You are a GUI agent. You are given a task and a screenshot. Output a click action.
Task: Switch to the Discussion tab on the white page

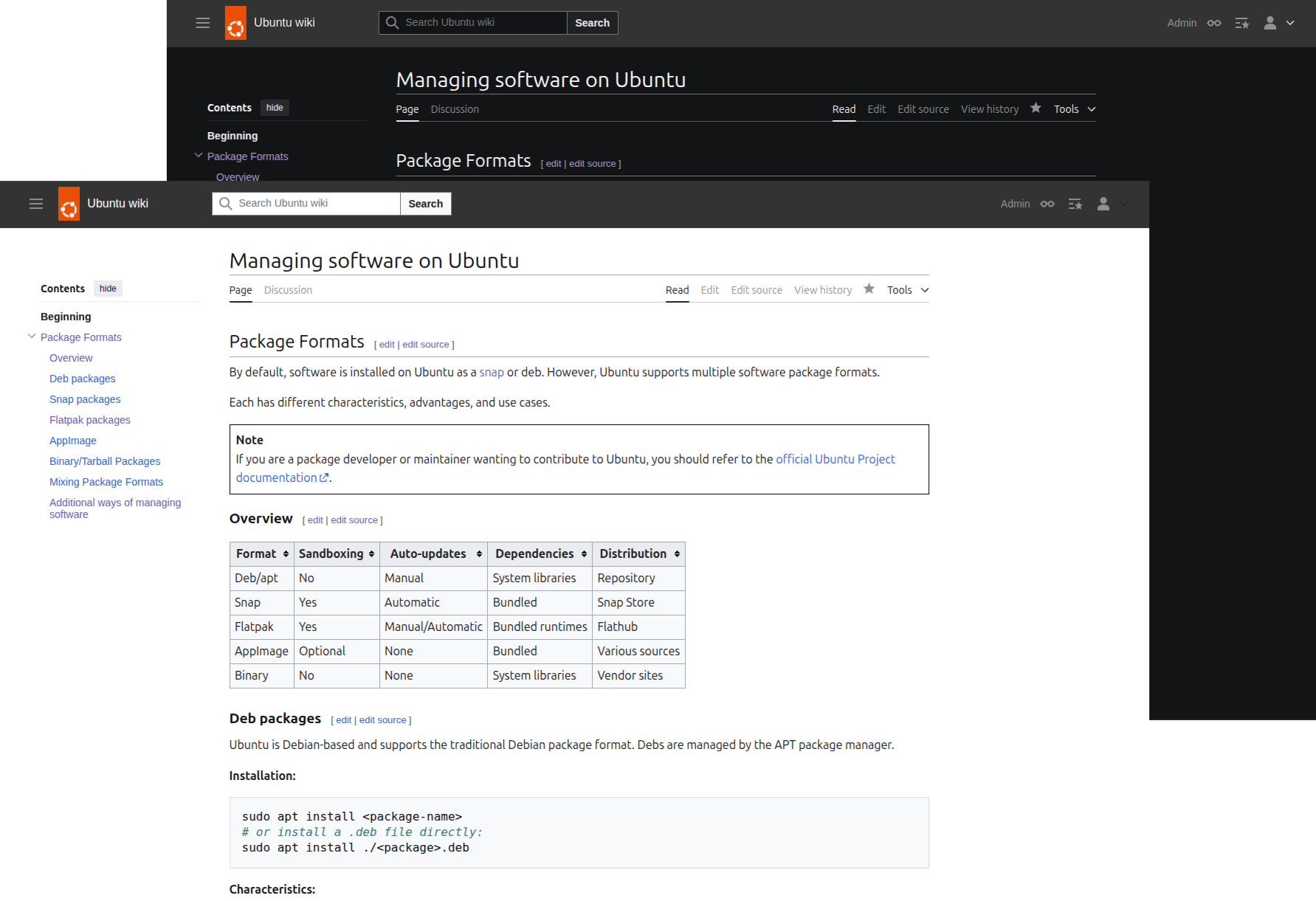pos(288,290)
